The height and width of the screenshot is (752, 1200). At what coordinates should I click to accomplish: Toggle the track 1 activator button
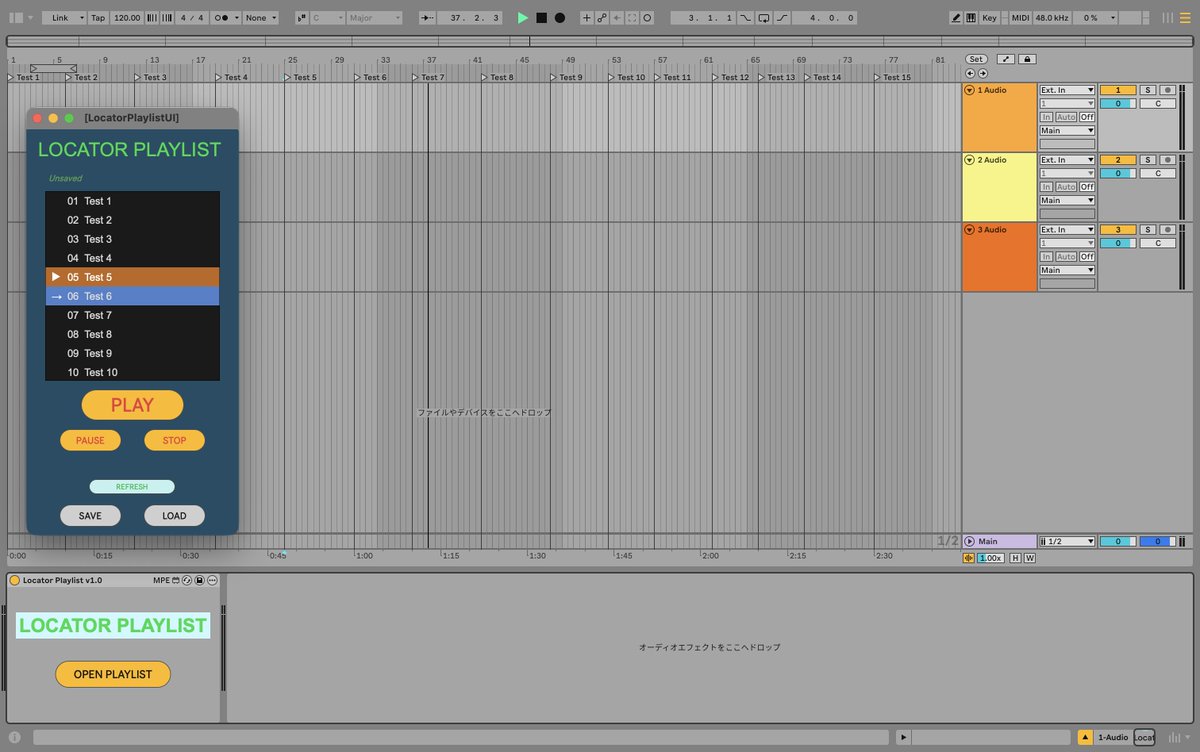[1118, 90]
